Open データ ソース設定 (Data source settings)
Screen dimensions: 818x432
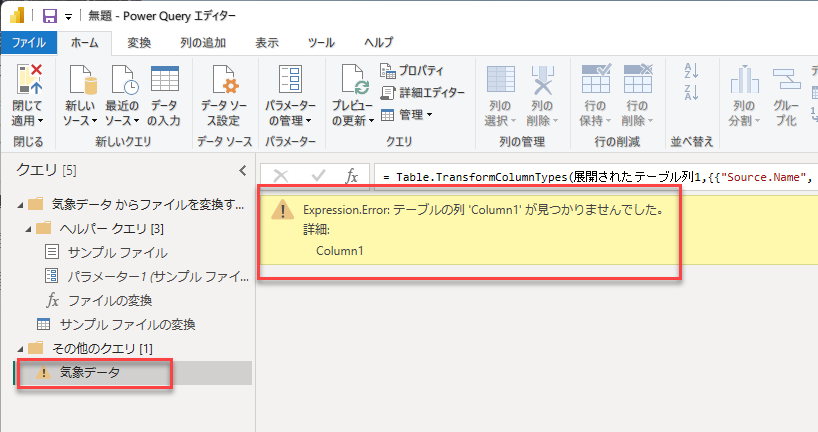tap(224, 79)
